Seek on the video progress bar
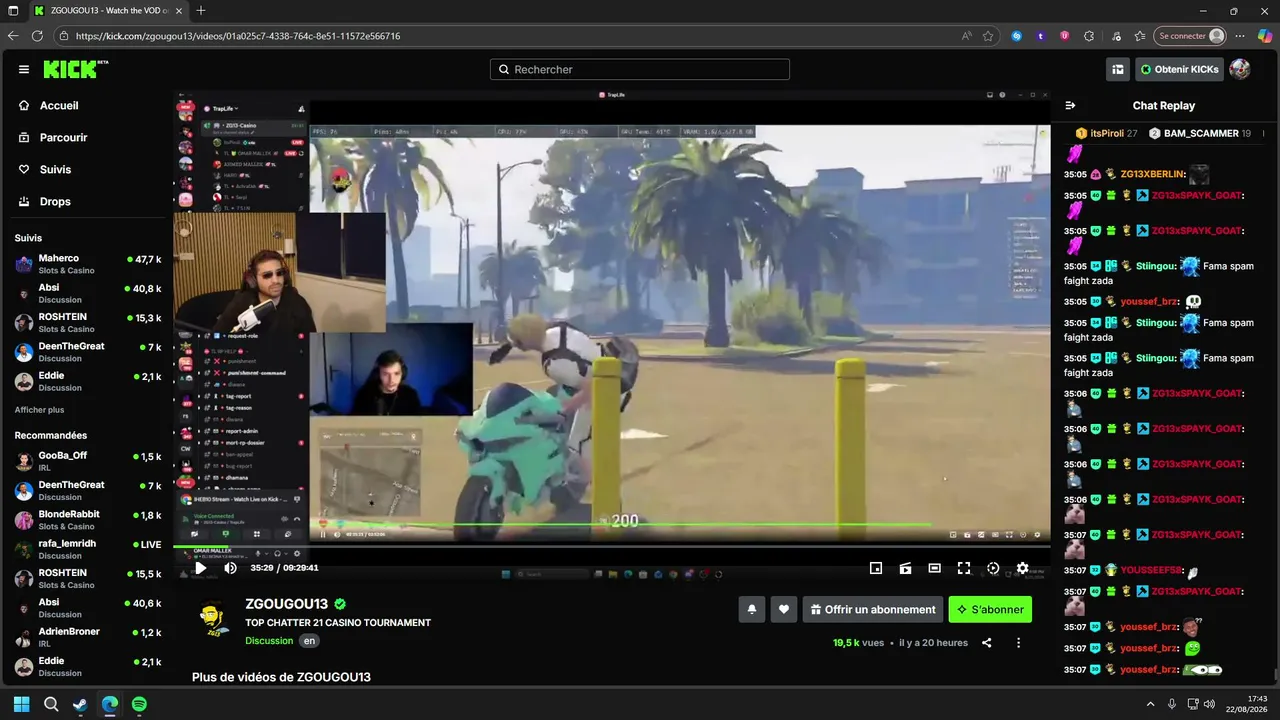This screenshot has height=720, width=1280. 612,547
